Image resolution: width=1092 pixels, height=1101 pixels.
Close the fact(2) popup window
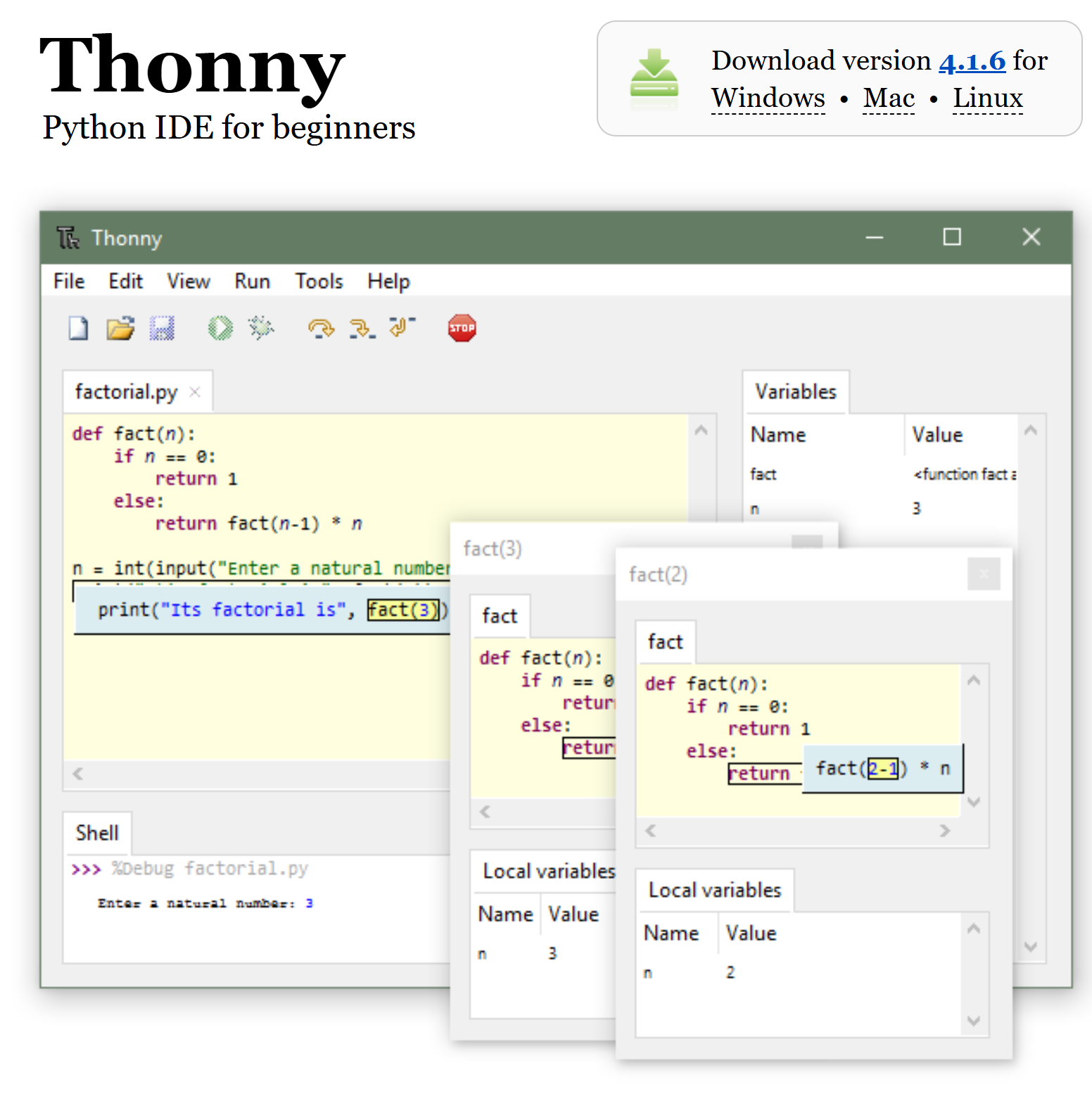984,574
